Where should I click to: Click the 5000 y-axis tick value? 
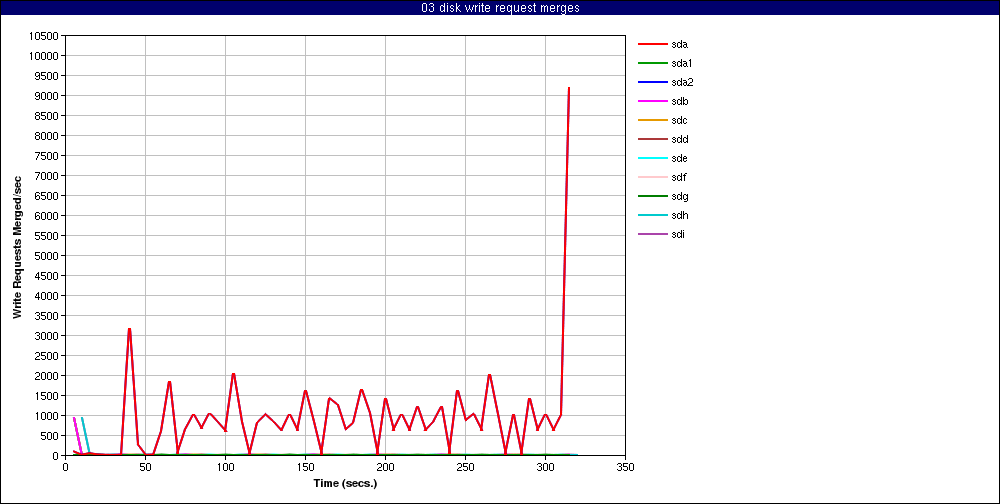(x=47, y=256)
